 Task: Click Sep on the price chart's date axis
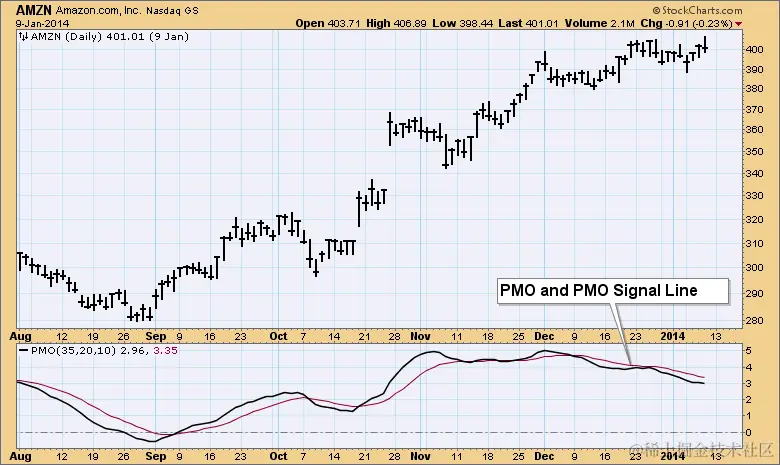156,337
